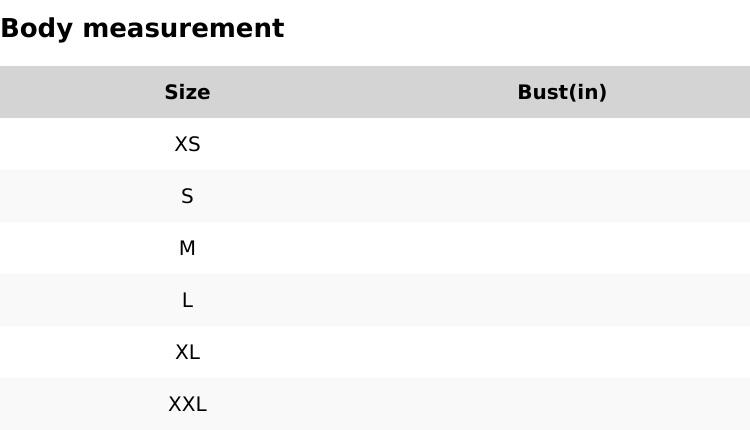
Task: Click the white area below the XXL row
Action: (x=375, y=427)
